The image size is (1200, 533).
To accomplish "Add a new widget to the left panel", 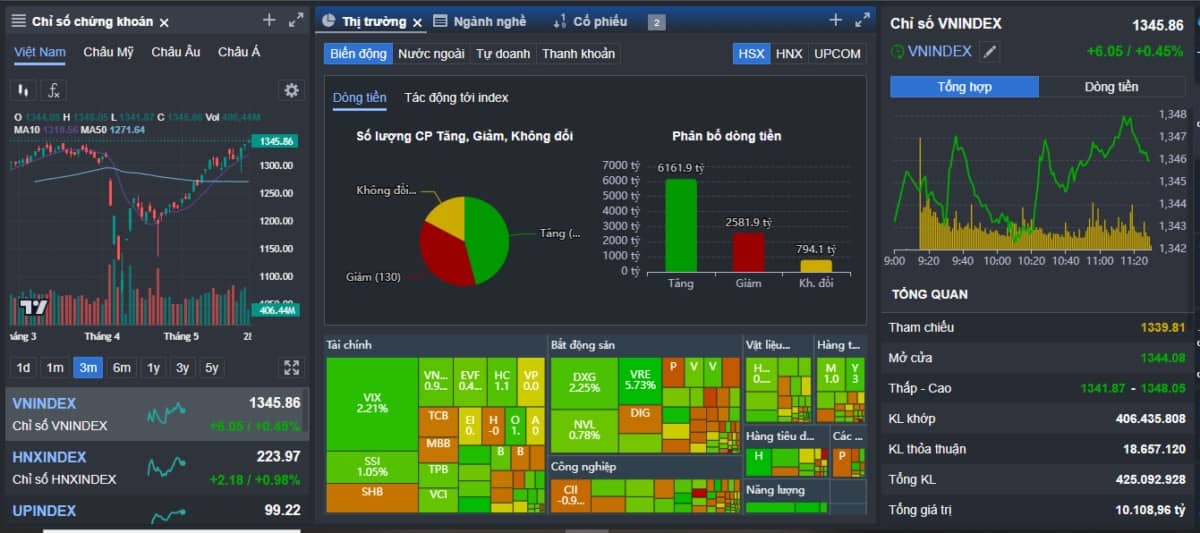I will tap(269, 20).
